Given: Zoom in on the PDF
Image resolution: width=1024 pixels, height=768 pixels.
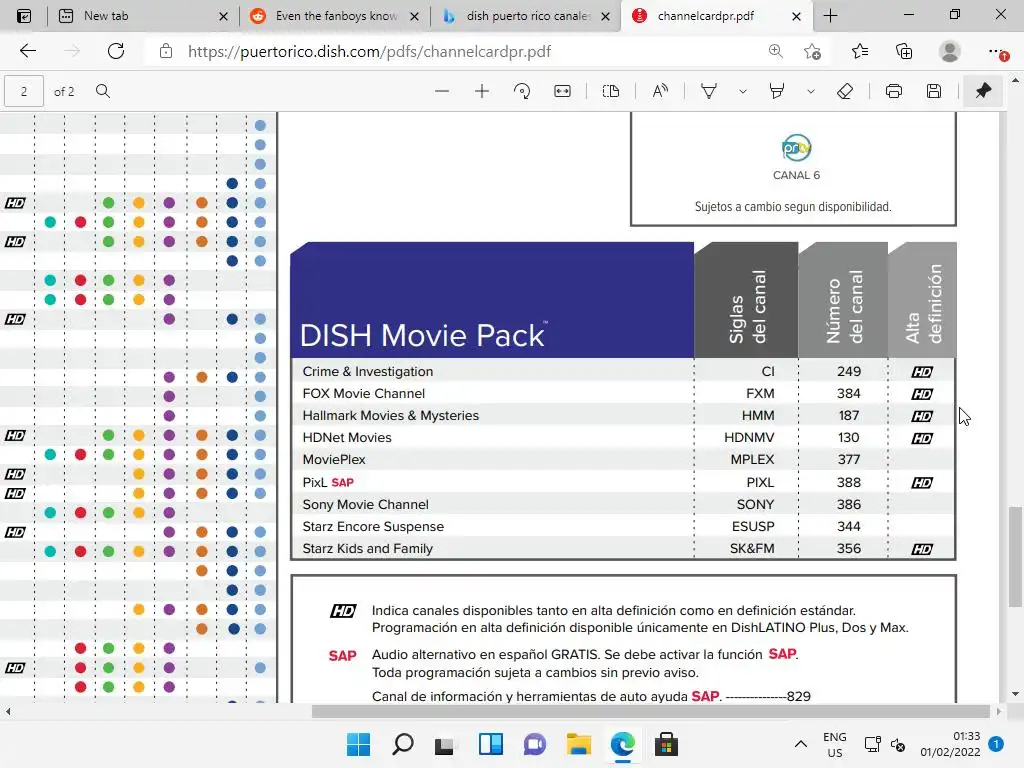Looking at the screenshot, I should 481,91.
